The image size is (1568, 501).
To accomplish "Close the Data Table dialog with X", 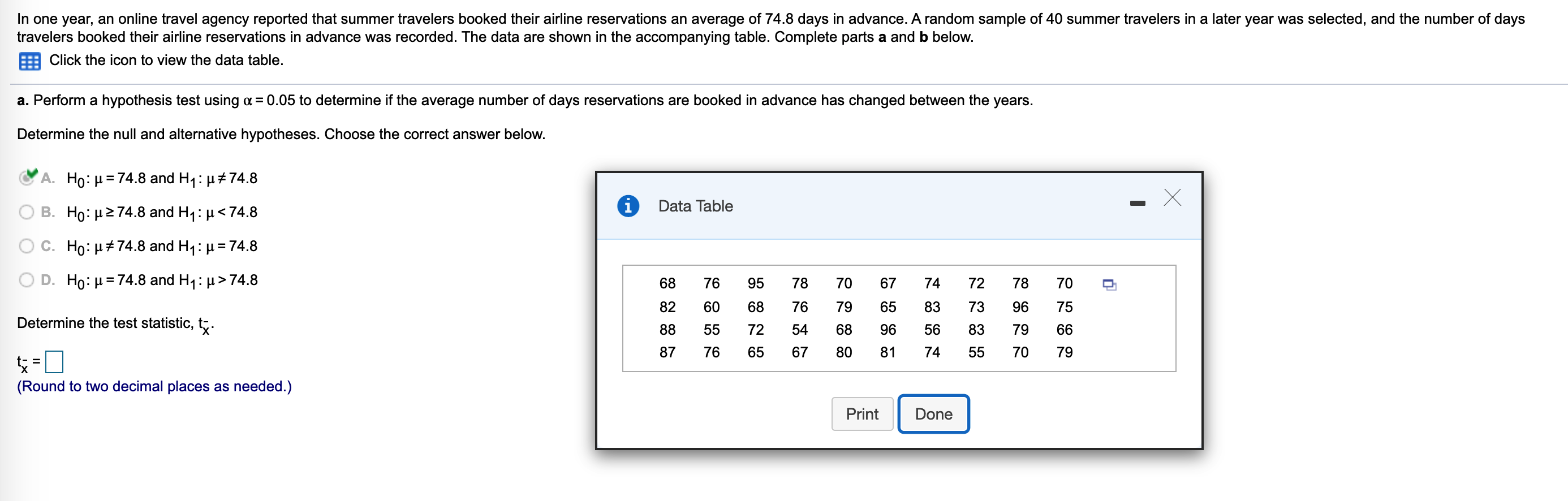I will 1171,197.
